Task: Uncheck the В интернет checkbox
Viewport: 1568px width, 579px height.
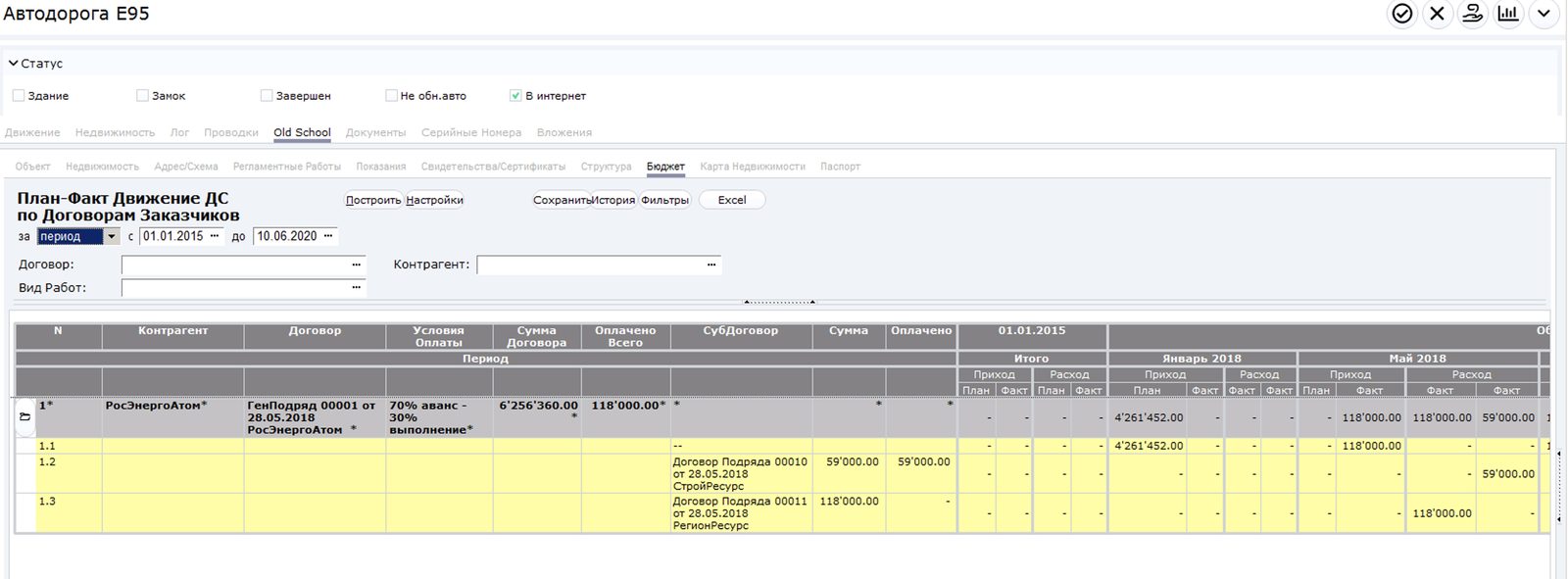Action: point(515,96)
